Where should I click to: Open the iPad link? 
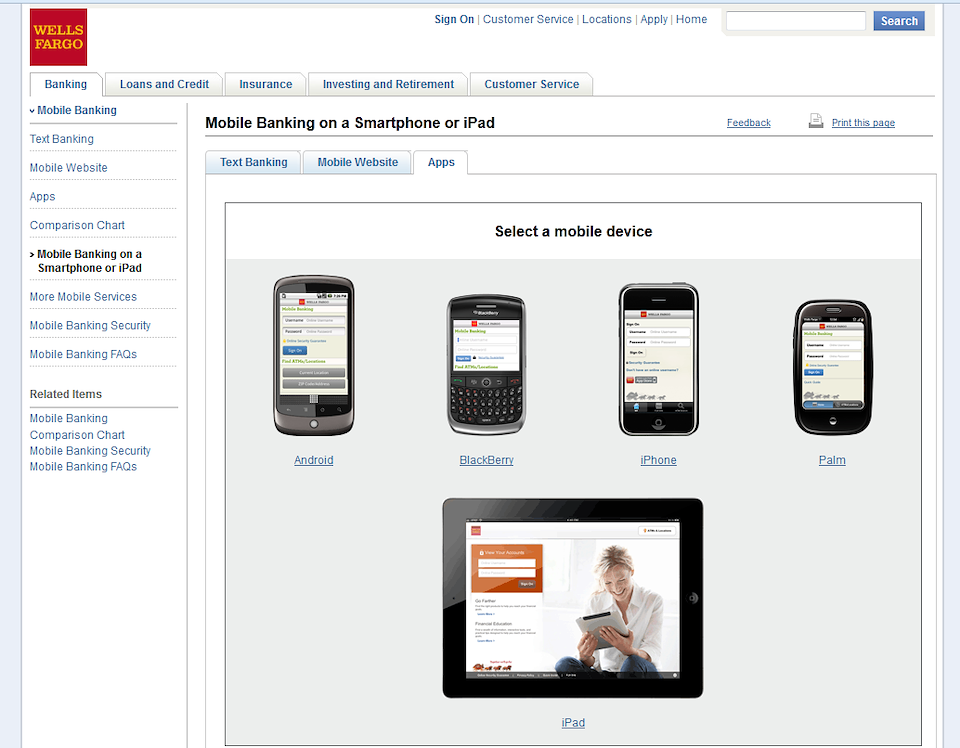click(573, 722)
